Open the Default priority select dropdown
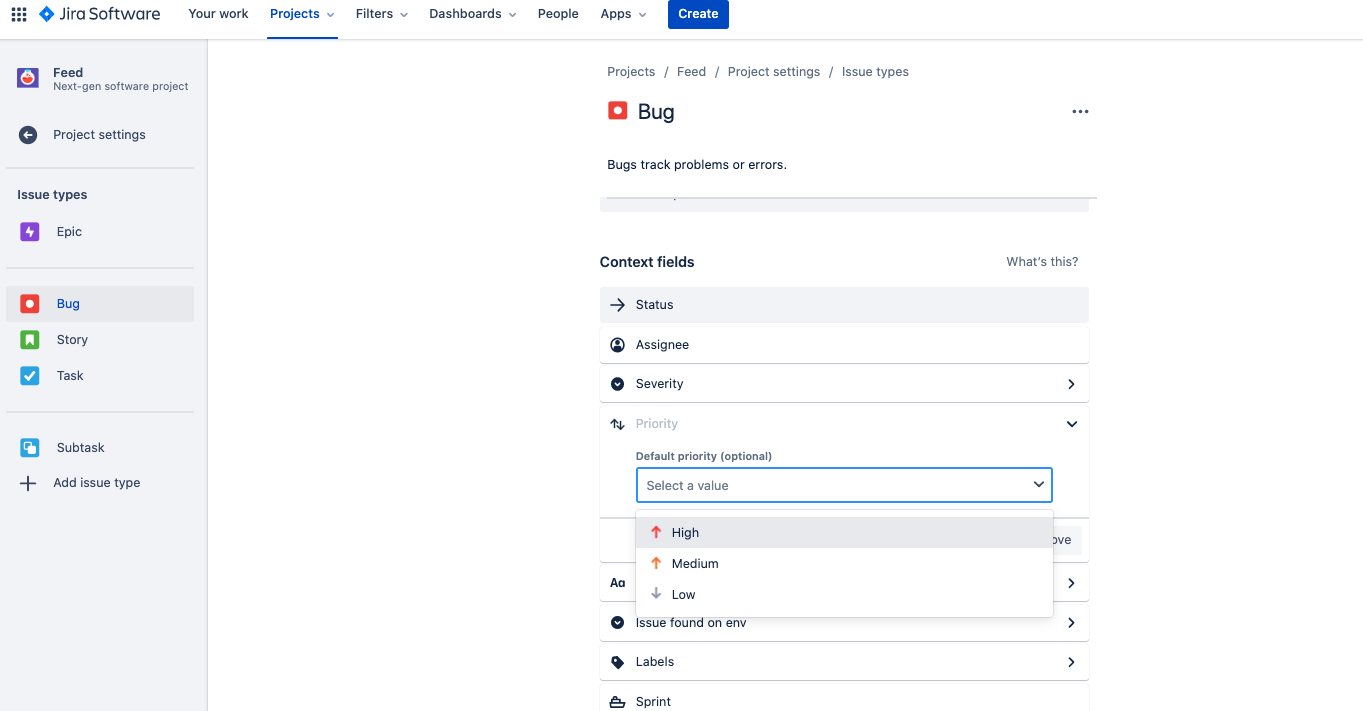The image size is (1363, 711). click(x=844, y=485)
